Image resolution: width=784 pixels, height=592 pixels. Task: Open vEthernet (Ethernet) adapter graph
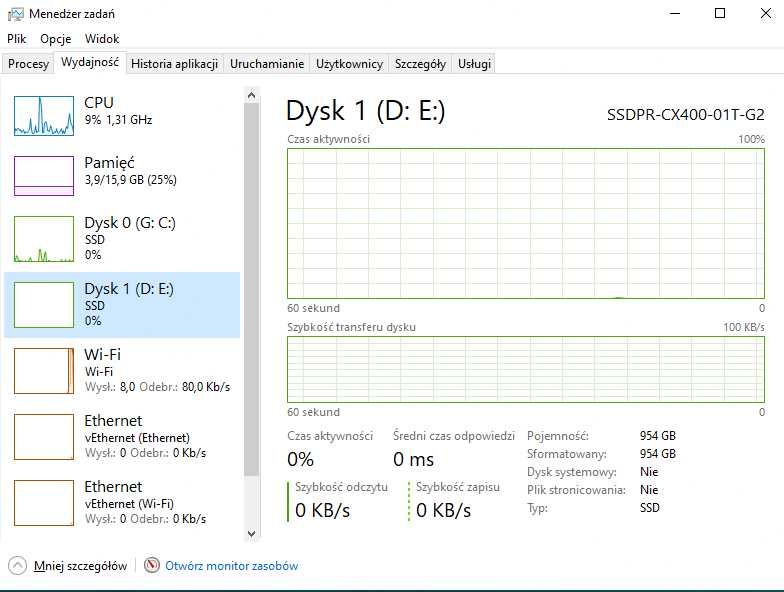[x=44, y=436]
